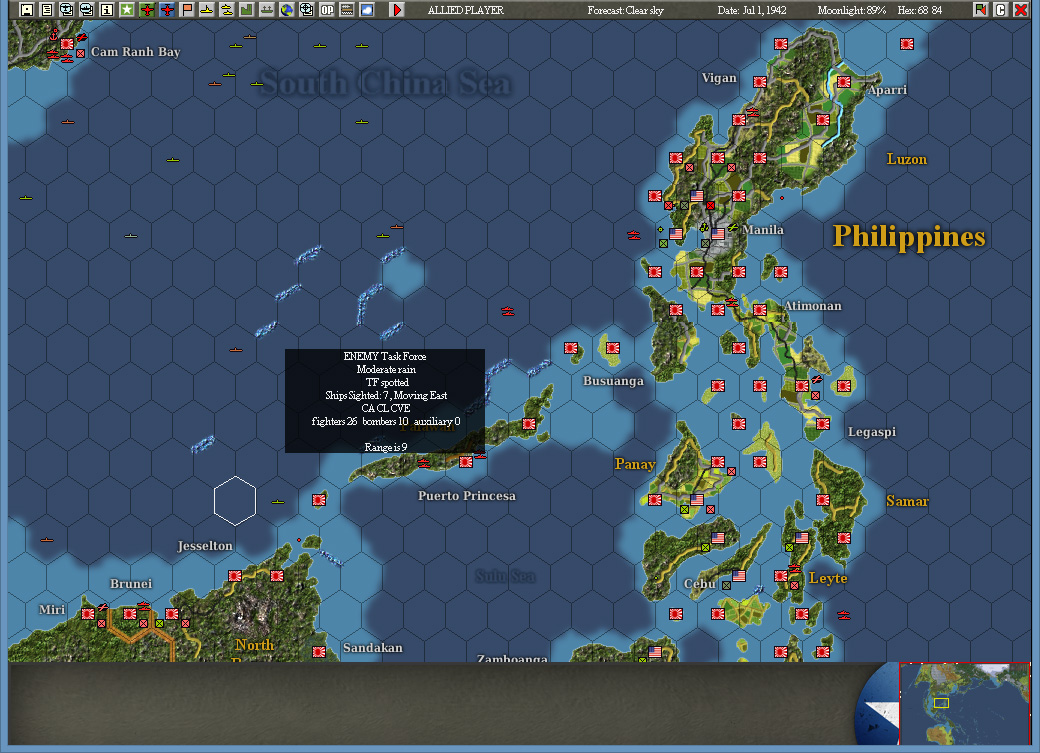Select the red fighter aircraft icon
The width and height of the screenshot is (1040, 753).
[x=147, y=9]
